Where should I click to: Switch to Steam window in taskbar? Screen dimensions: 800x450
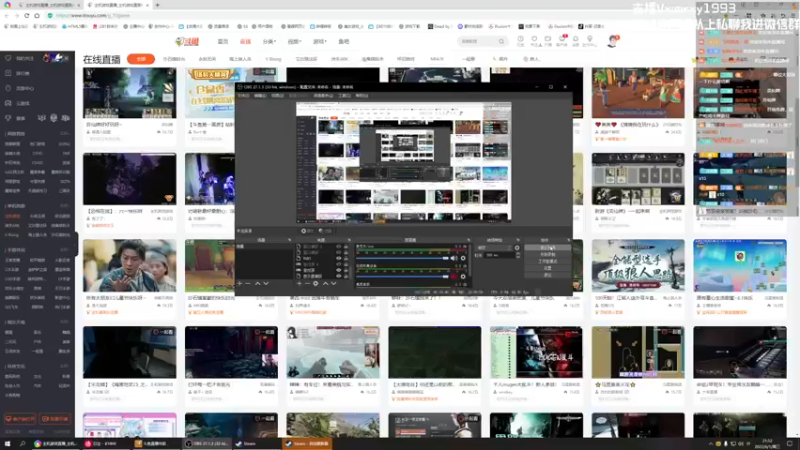(x=256, y=444)
